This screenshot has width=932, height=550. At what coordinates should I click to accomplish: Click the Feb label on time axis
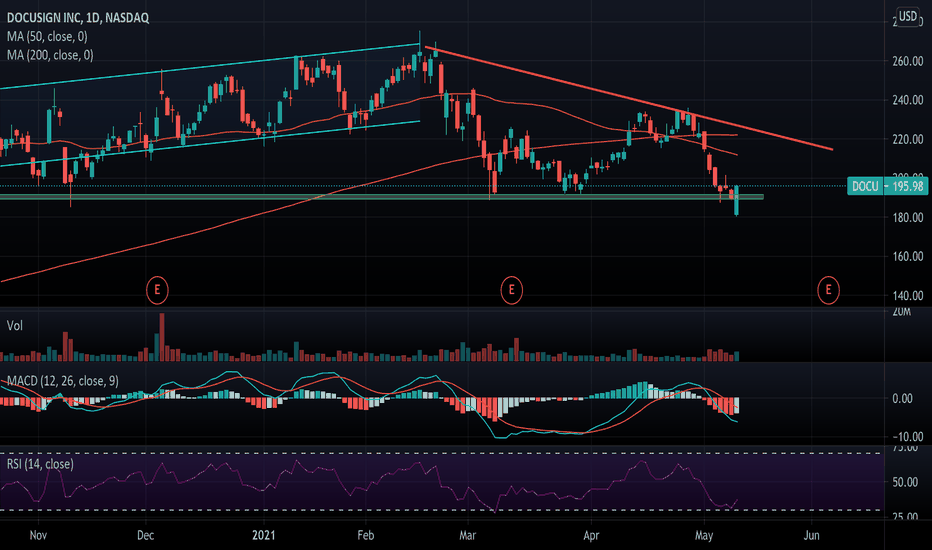[366, 535]
